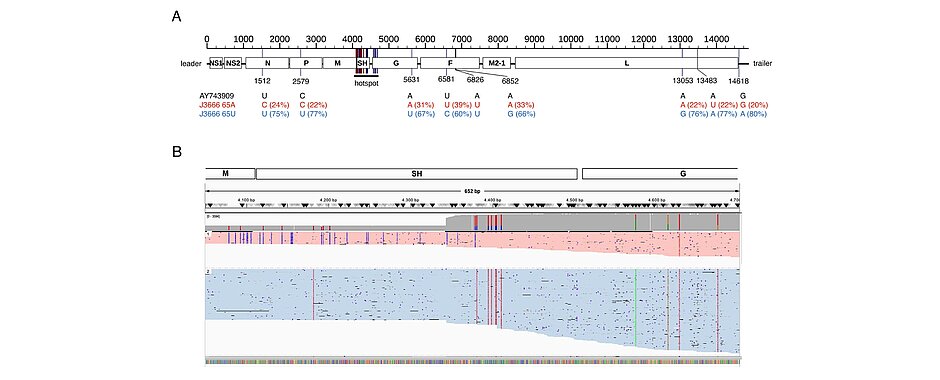Click the blue 'J3666 65U' row label
This screenshot has width=940, height=380.
[216, 114]
